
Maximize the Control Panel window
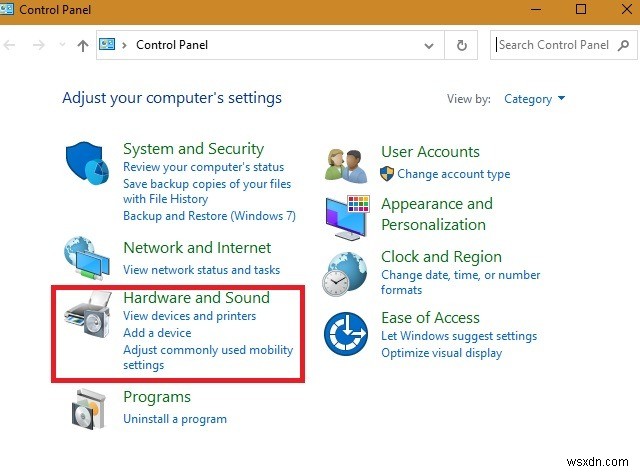click(581, 9)
